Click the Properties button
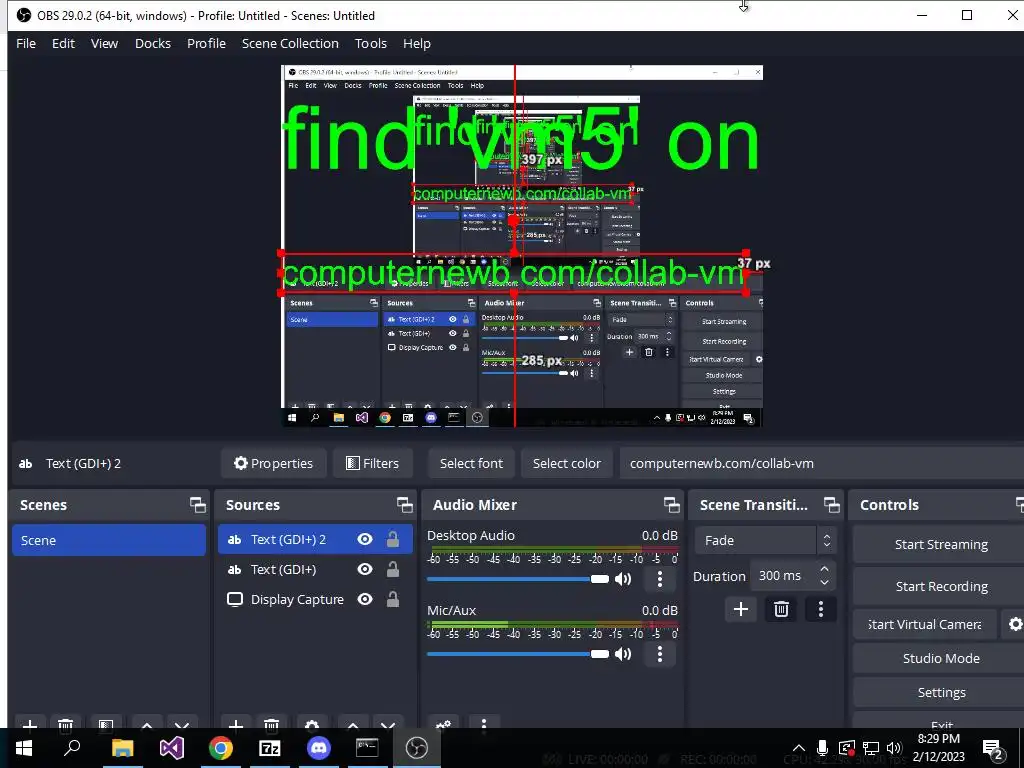 [274, 463]
